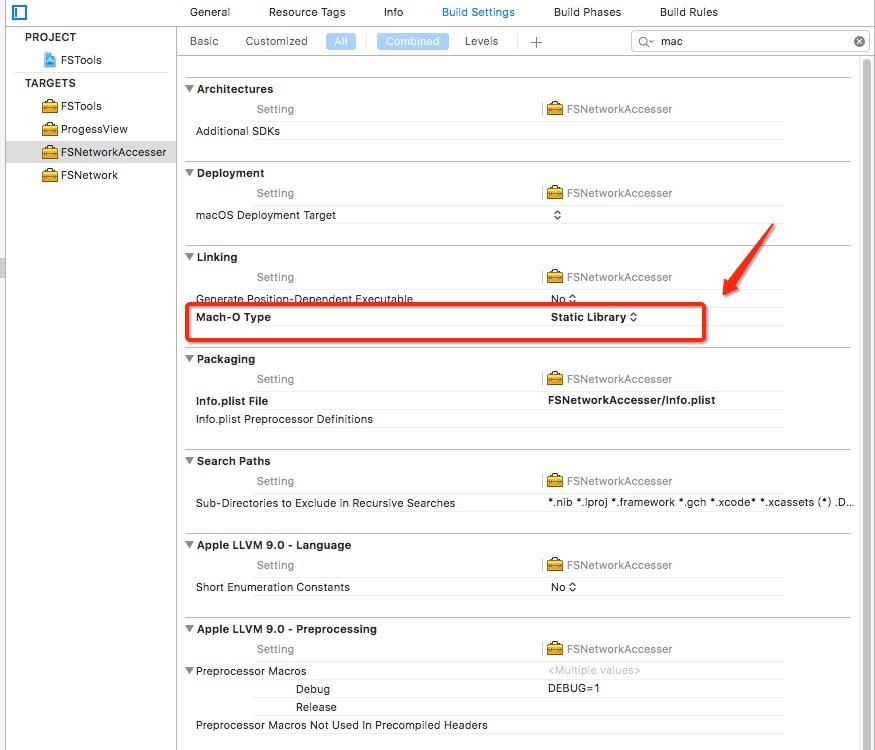Click the FSNetwork target icon
The height and width of the screenshot is (750, 875).
[x=49, y=175]
